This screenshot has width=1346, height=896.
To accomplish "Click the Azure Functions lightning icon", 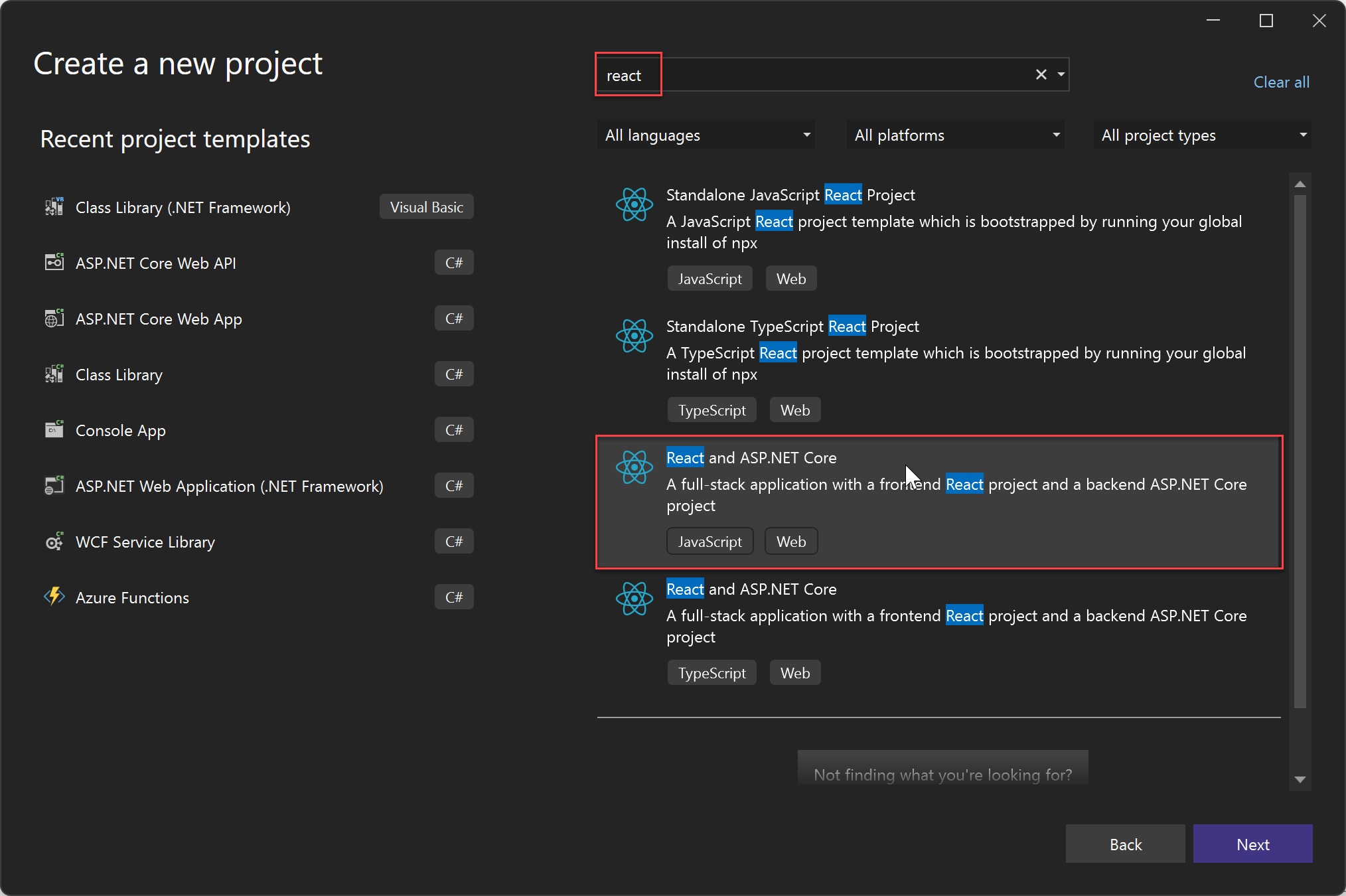I will click(x=54, y=597).
